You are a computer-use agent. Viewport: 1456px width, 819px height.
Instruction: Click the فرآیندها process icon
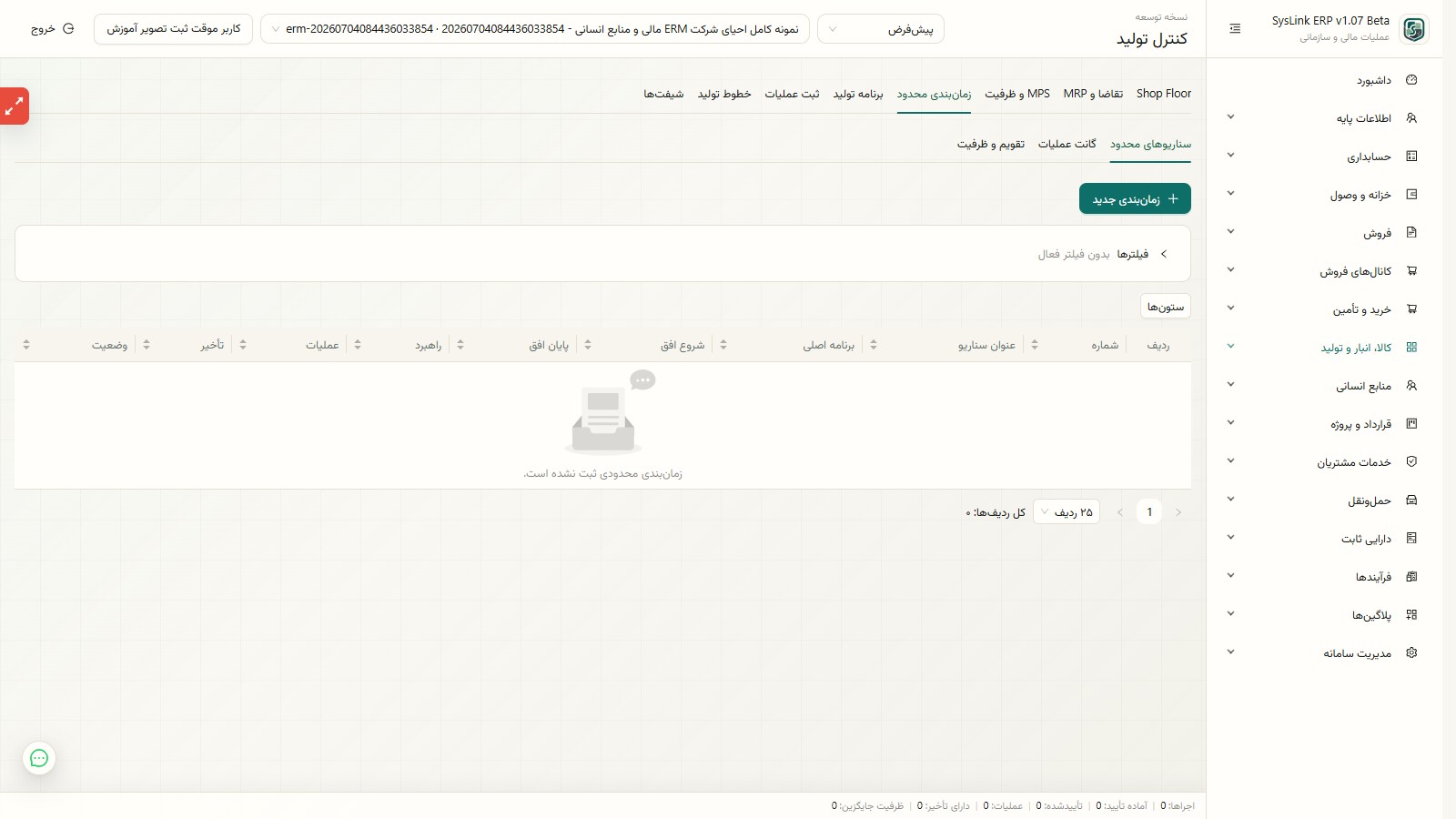1411,577
